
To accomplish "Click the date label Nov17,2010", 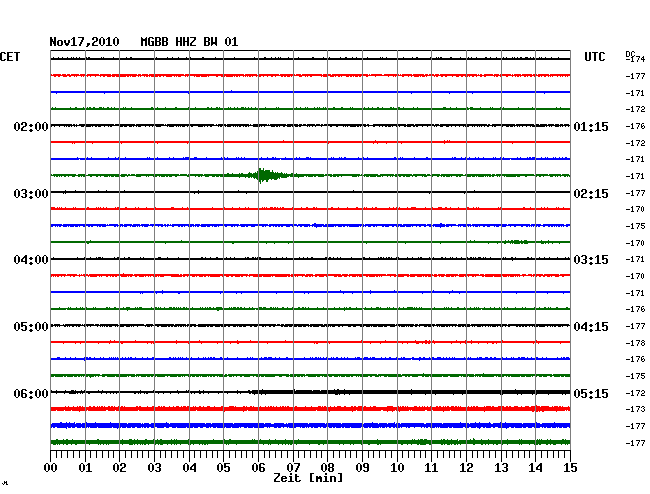I will 85,42.
